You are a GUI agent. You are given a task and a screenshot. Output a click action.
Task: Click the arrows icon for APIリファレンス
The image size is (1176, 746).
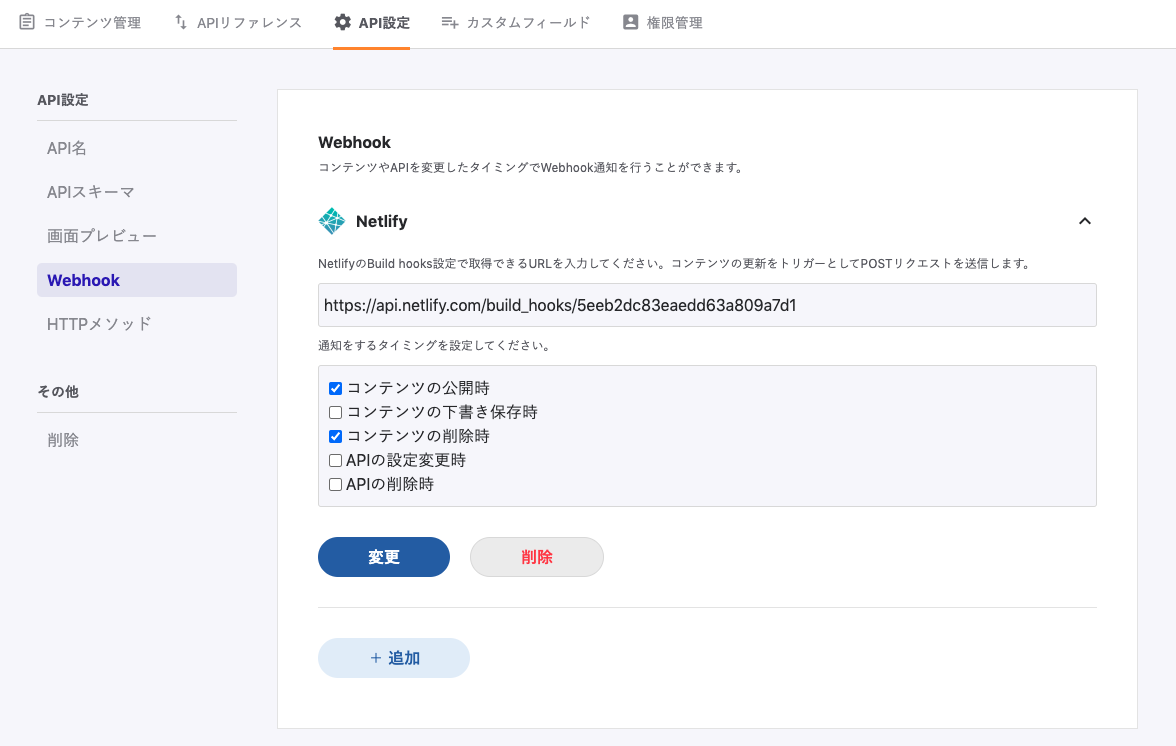[x=181, y=22]
